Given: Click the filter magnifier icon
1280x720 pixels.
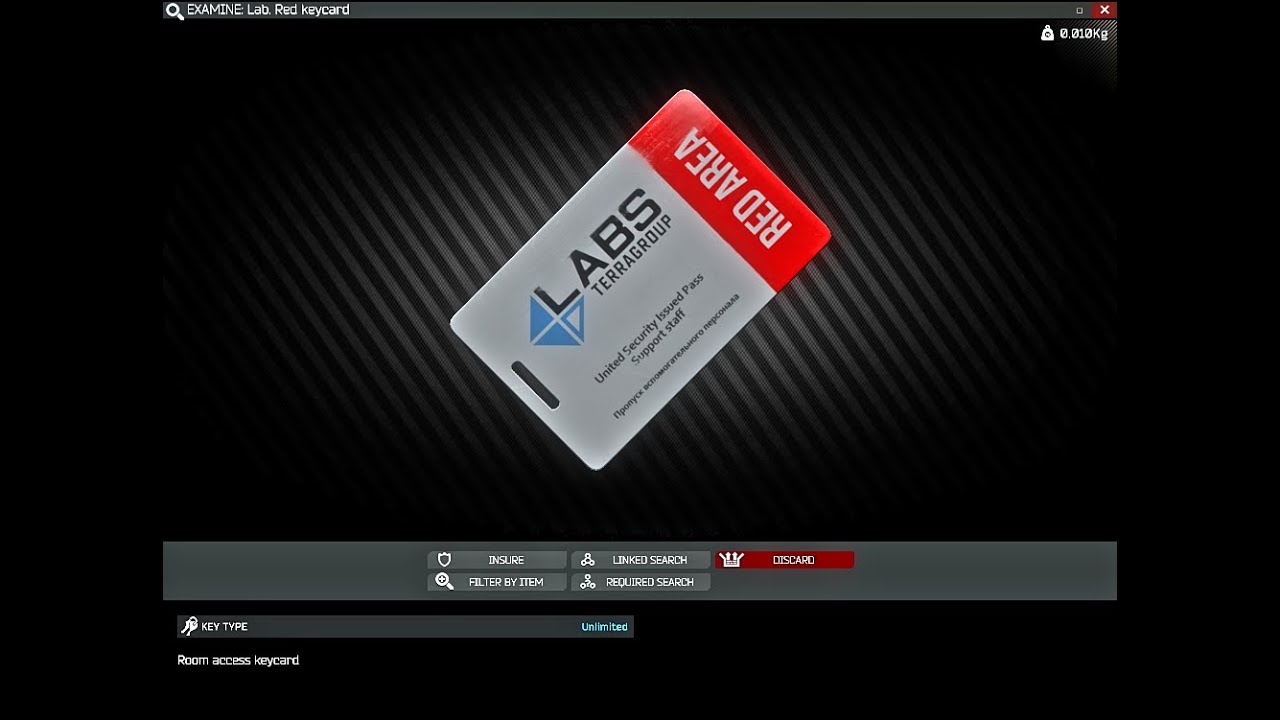Looking at the screenshot, I should (445, 582).
